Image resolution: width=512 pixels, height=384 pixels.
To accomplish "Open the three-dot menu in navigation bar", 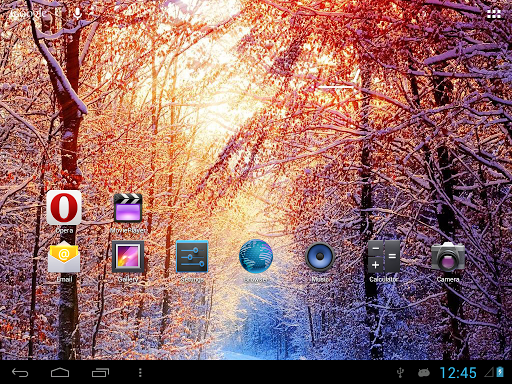I will pos(140,372).
